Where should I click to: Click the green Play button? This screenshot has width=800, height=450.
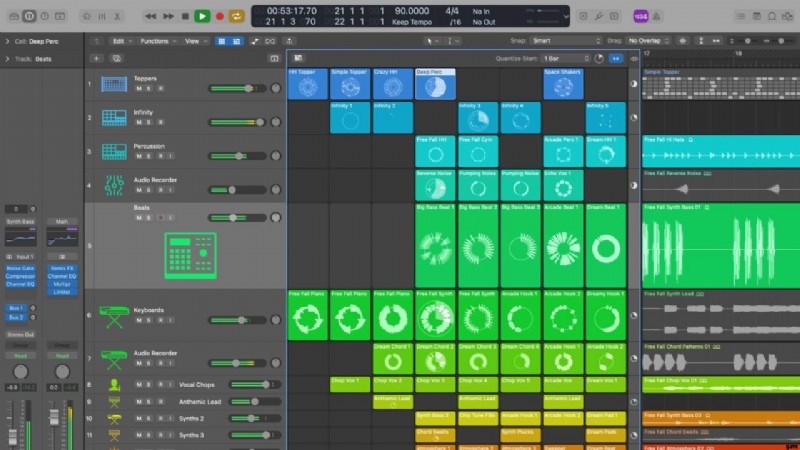[x=202, y=16]
